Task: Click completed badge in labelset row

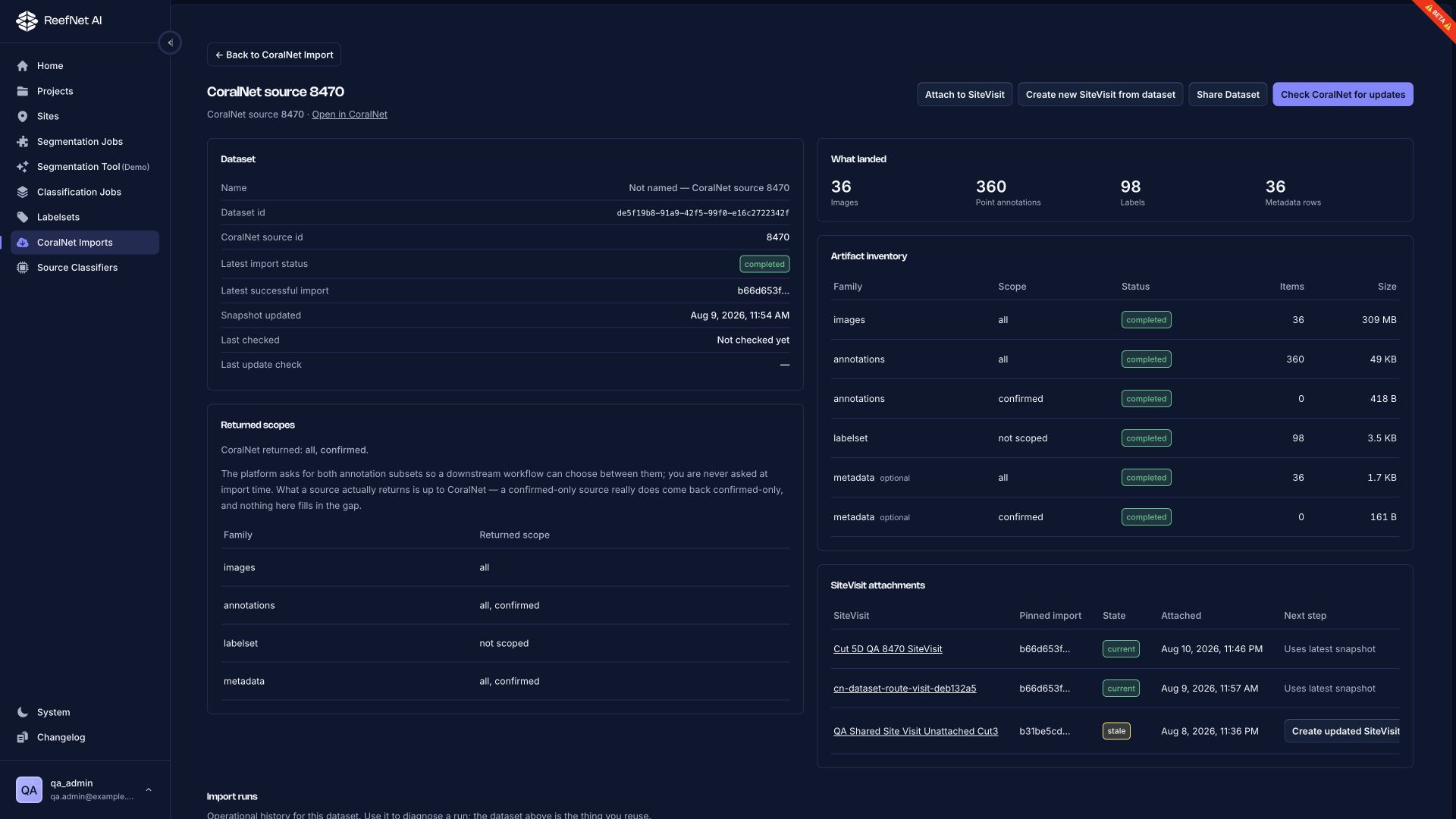Action: coord(1146,438)
